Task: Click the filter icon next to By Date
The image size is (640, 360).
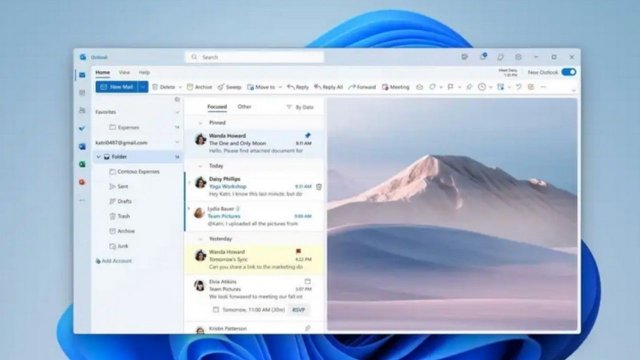Action: (289, 107)
